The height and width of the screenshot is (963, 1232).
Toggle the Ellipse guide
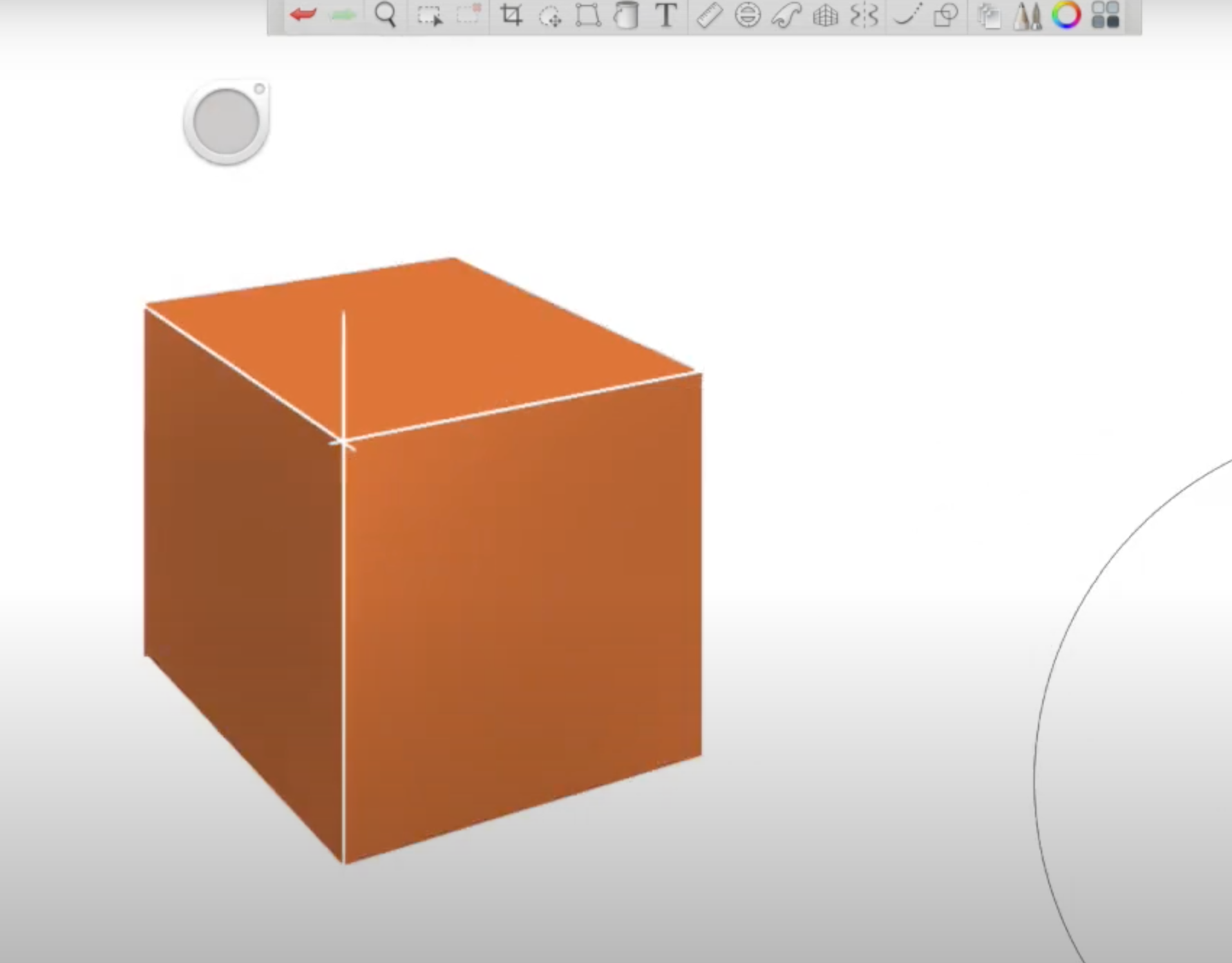tap(748, 15)
